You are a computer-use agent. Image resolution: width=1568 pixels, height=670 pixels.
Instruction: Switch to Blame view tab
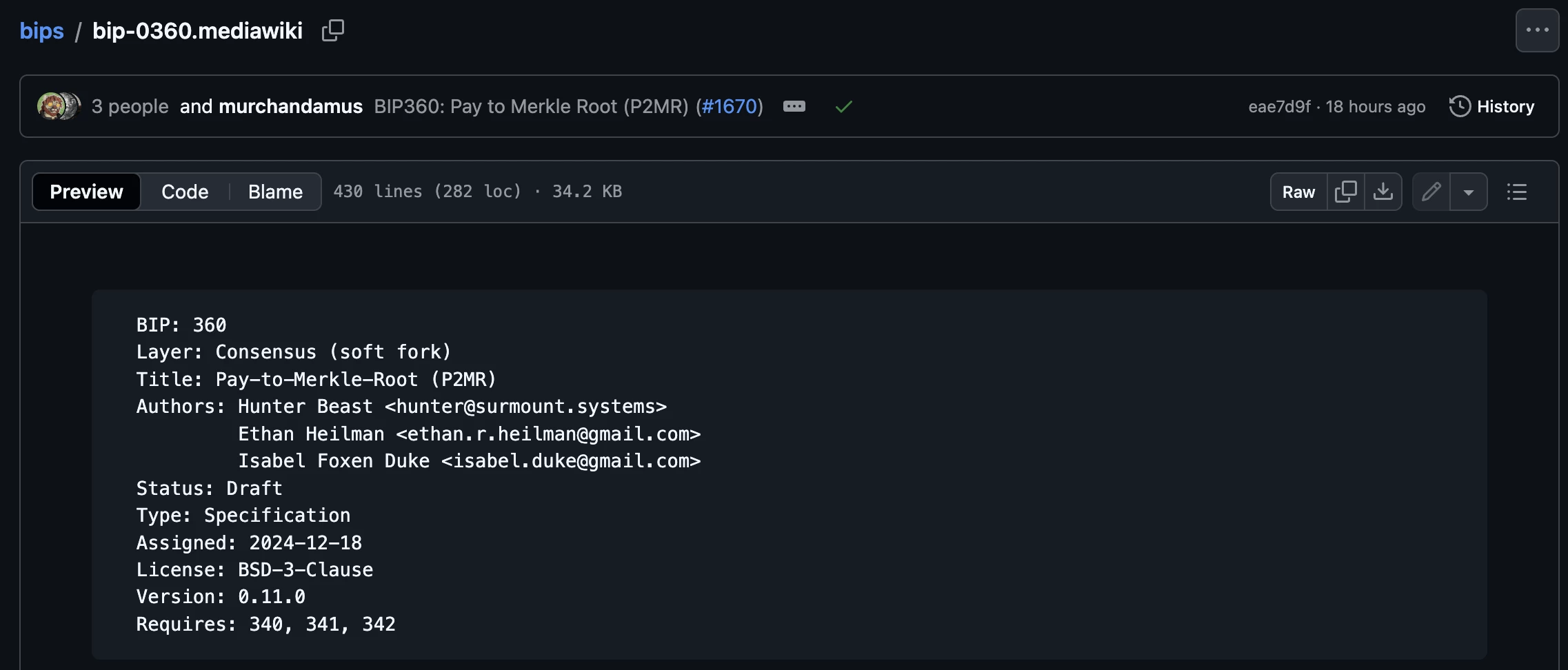click(275, 192)
